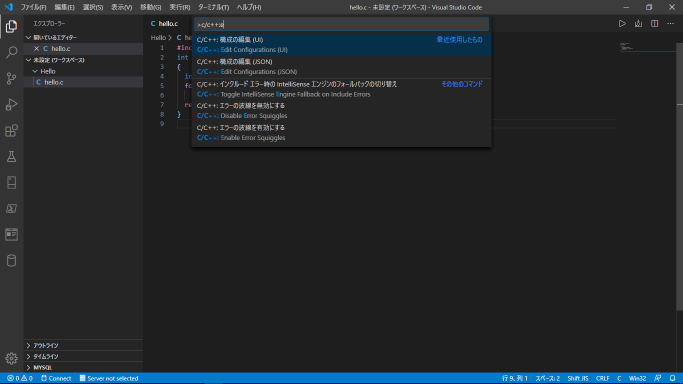
Task: Click indentation setting スペース: 2
Action: coord(548,378)
